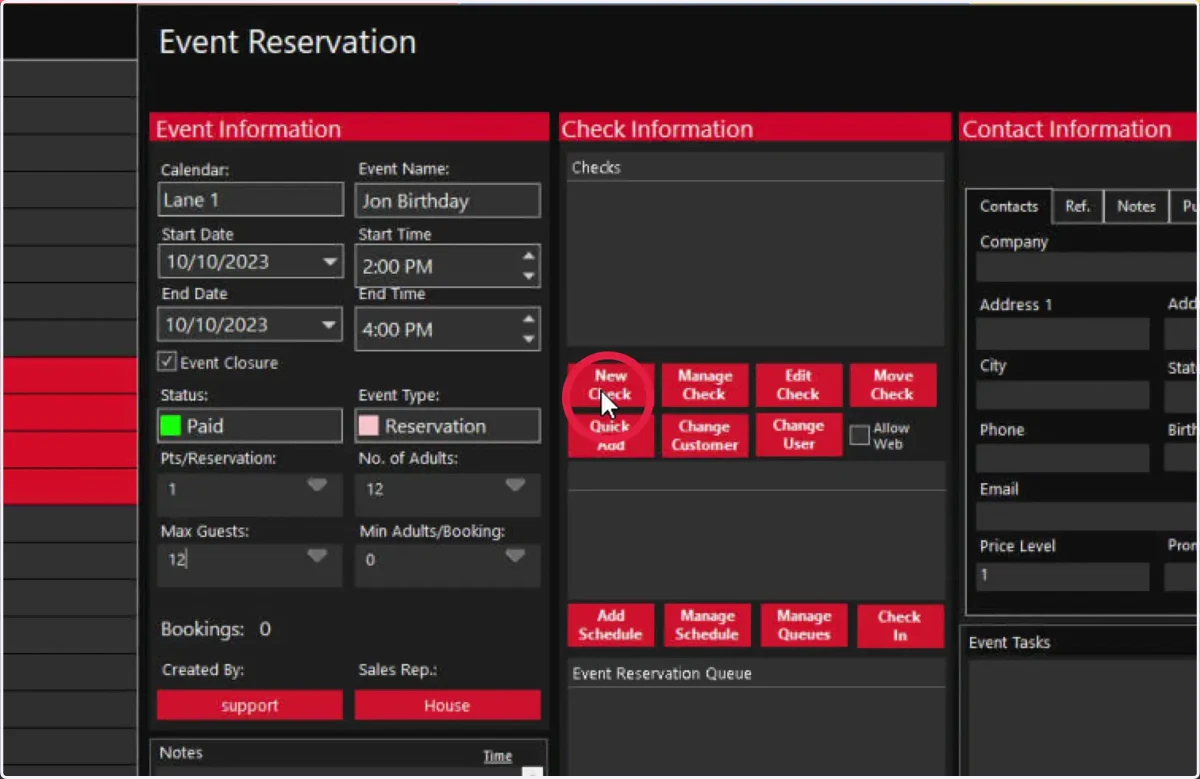This screenshot has height=779, width=1200.
Task: Click the Phone input field
Action: 1063,458
